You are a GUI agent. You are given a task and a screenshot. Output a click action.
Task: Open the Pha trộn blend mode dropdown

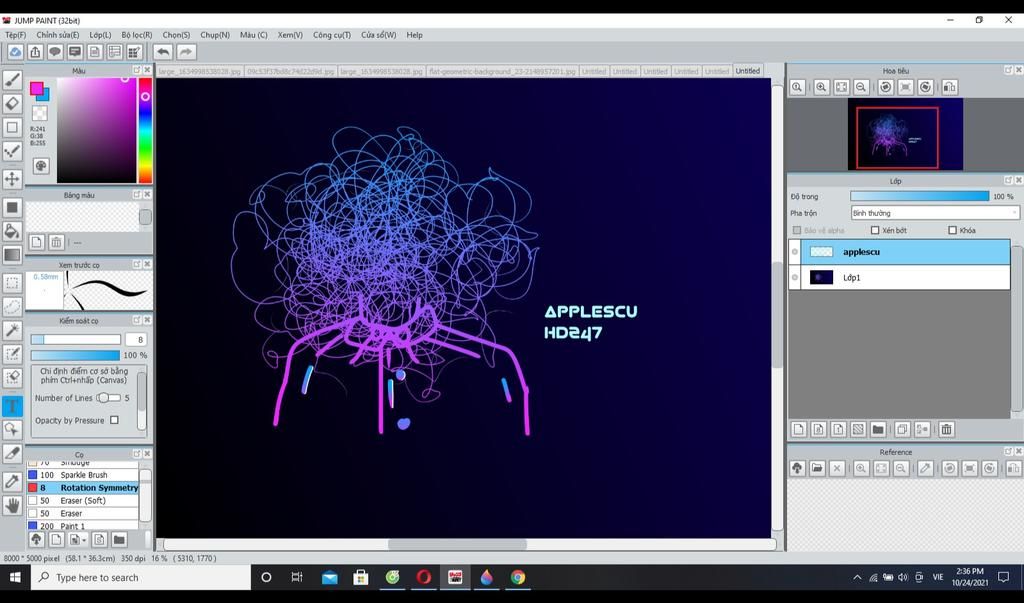935,213
